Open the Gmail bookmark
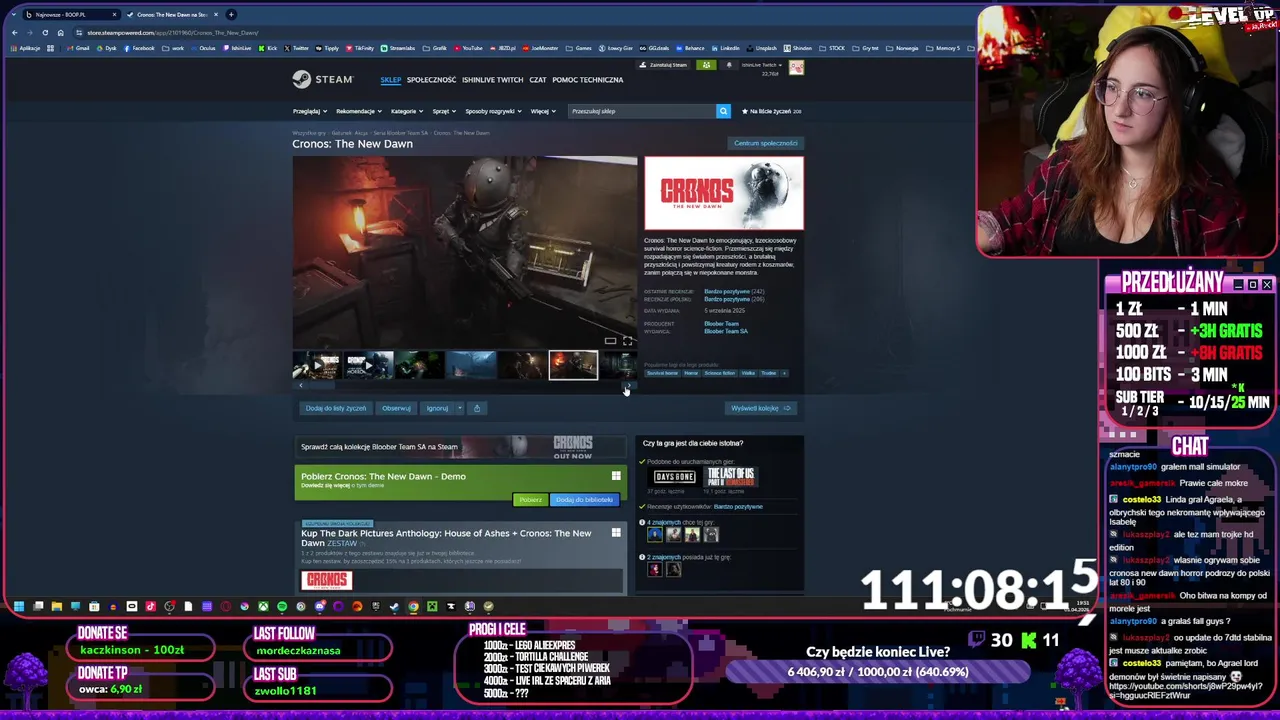Screen dimensions: 1280x720 tap(78, 48)
